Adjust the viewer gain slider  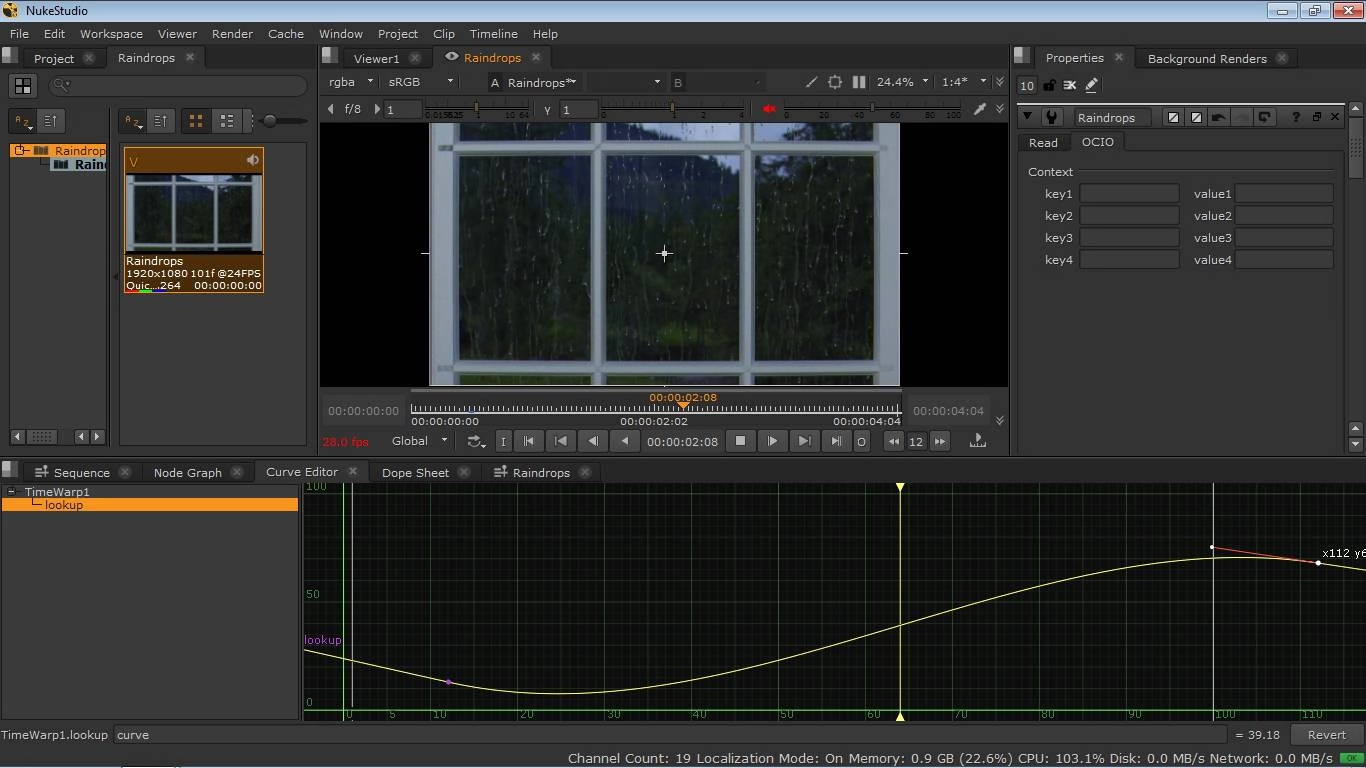coord(476,107)
